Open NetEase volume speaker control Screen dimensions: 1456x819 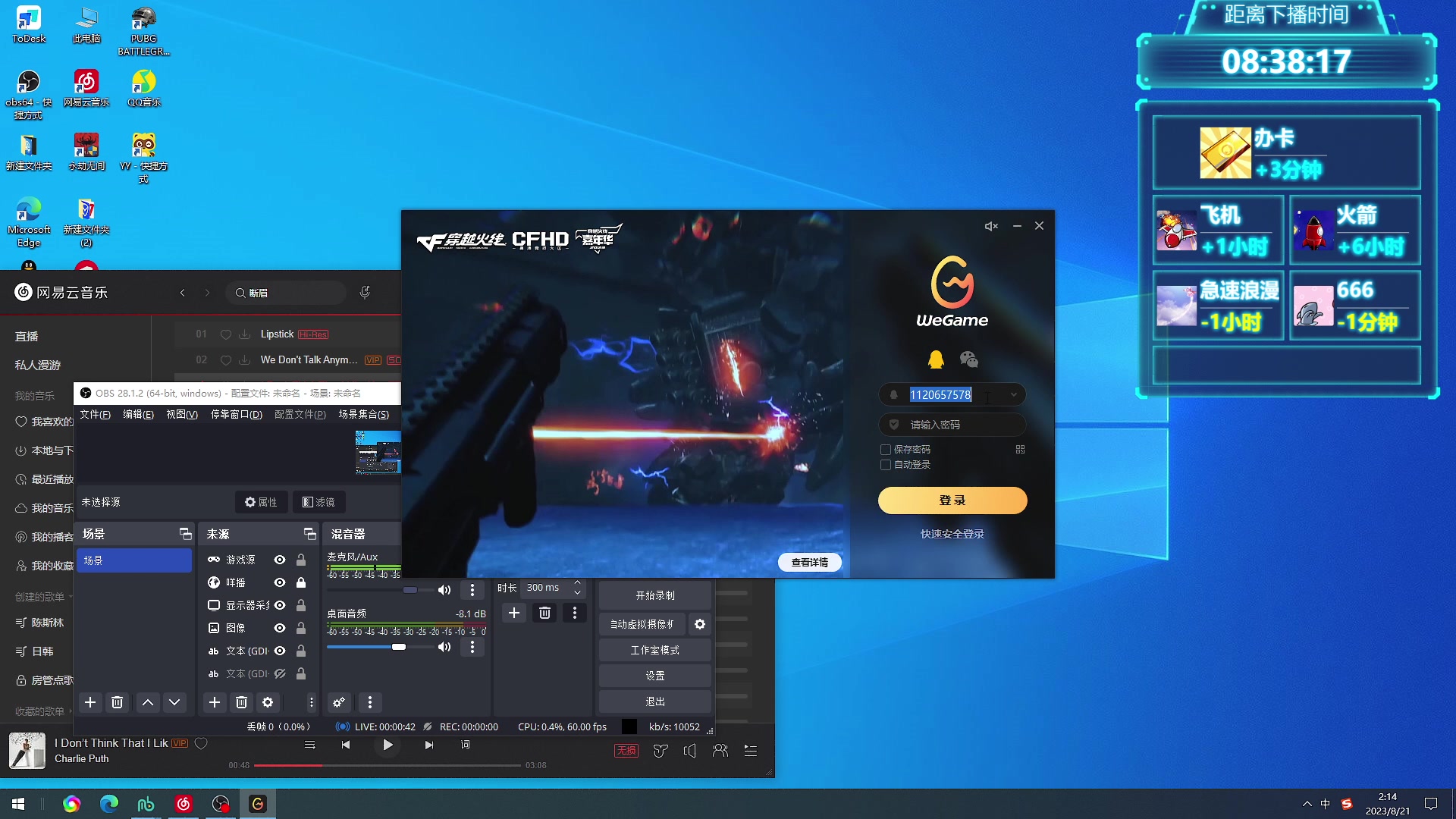pos(689,751)
